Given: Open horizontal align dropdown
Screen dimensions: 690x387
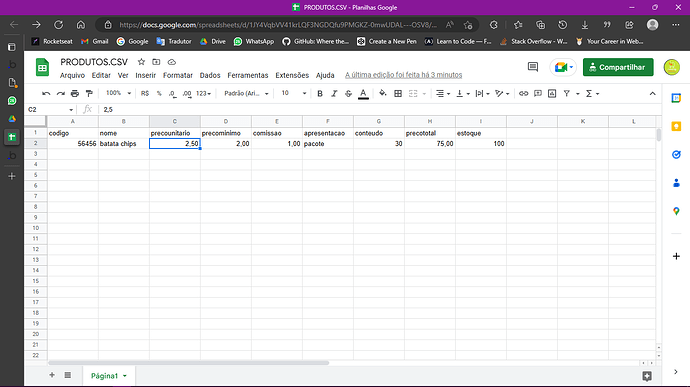Looking at the screenshot, I should tap(443, 93).
